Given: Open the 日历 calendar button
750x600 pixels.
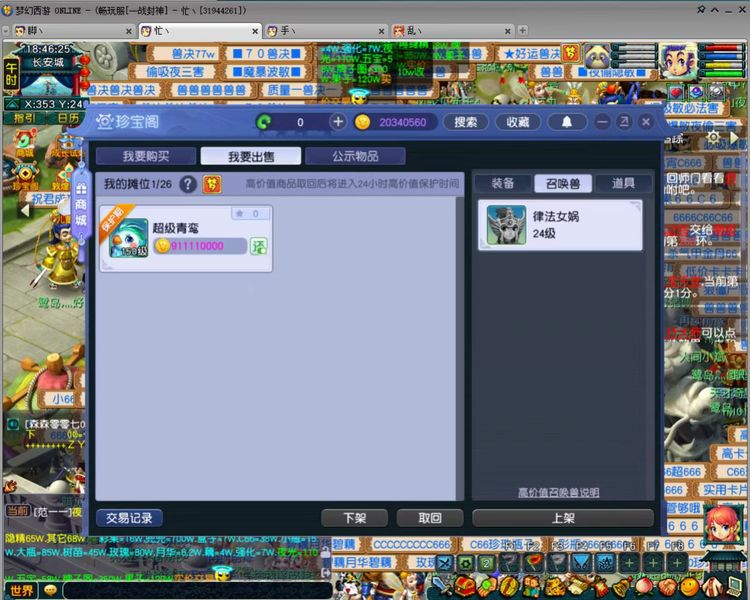Looking at the screenshot, I should (68, 119).
